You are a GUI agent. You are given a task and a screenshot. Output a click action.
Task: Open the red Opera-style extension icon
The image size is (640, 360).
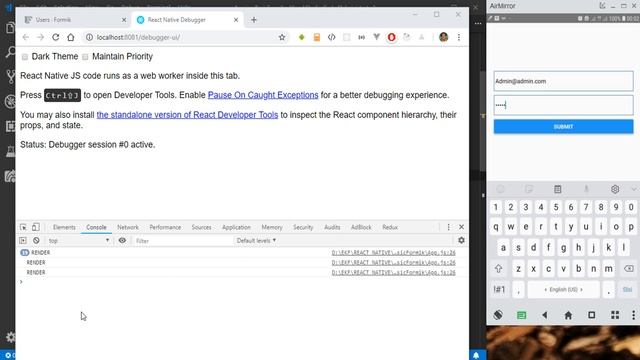coord(391,37)
